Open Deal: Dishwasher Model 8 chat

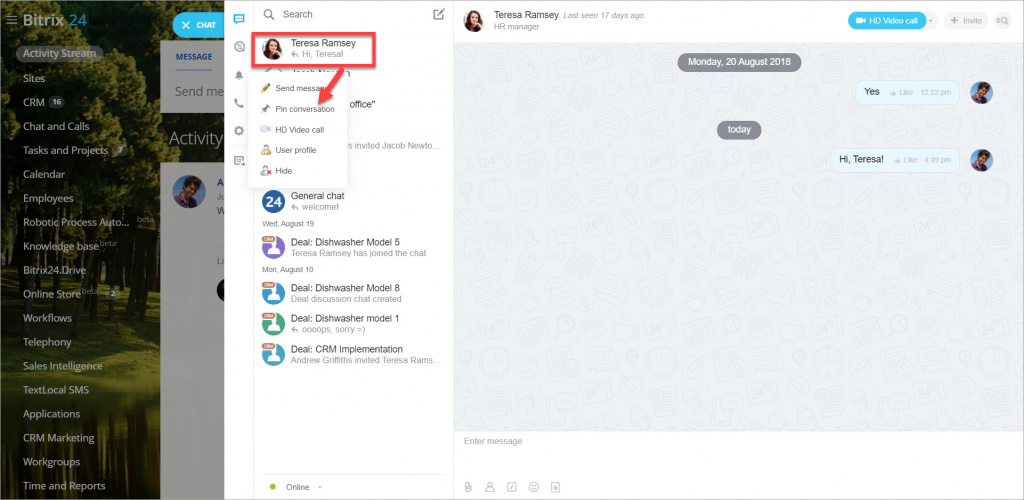pos(353,293)
